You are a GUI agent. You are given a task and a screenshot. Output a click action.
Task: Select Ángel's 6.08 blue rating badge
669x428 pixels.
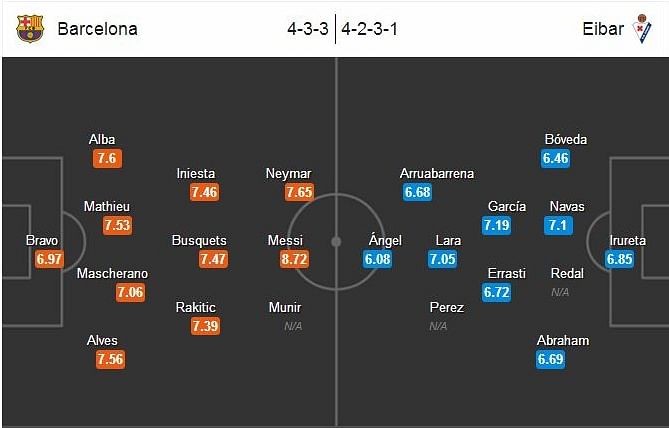click(x=378, y=259)
